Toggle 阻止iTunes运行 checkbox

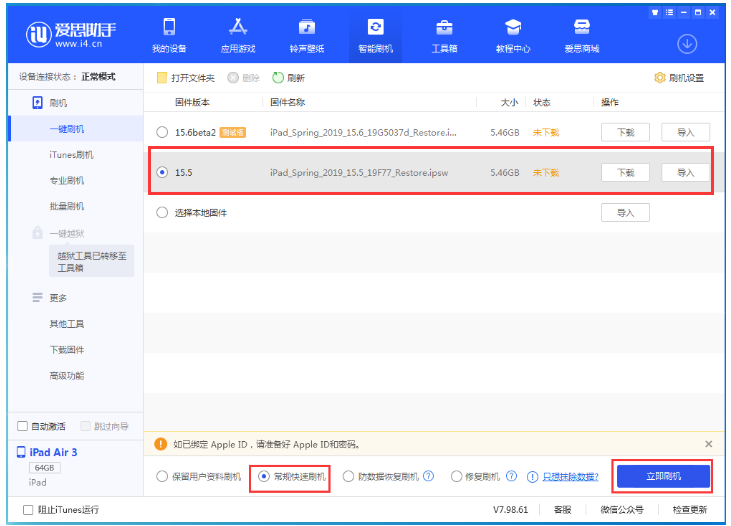point(28,510)
